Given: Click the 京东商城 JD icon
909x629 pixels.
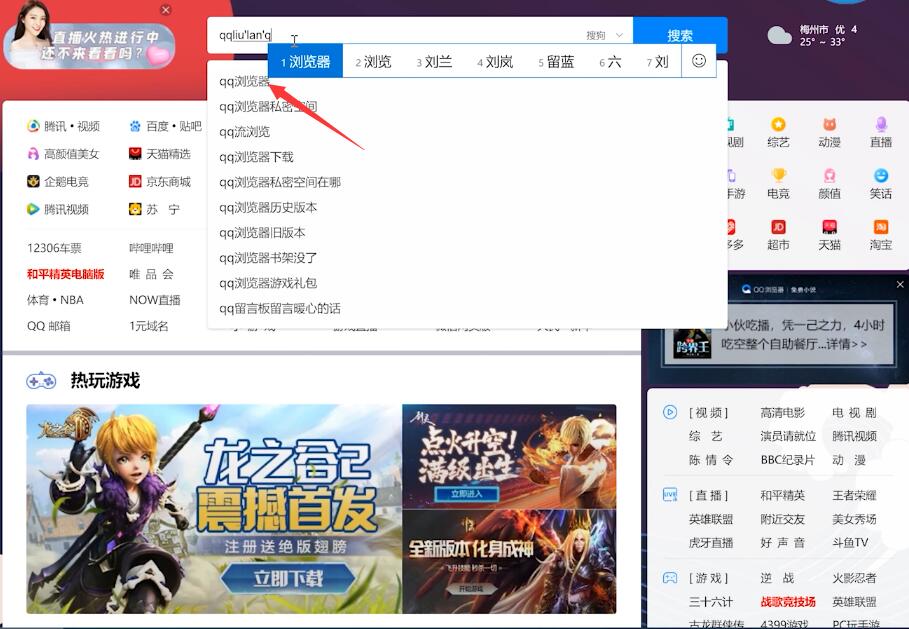Looking at the screenshot, I should click(135, 181).
